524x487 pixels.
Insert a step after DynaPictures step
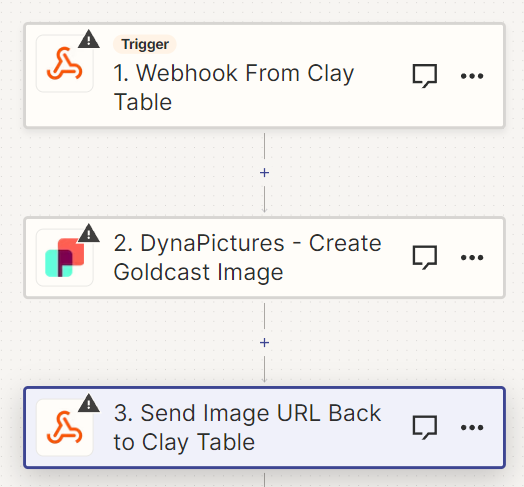[x=264, y=343]
